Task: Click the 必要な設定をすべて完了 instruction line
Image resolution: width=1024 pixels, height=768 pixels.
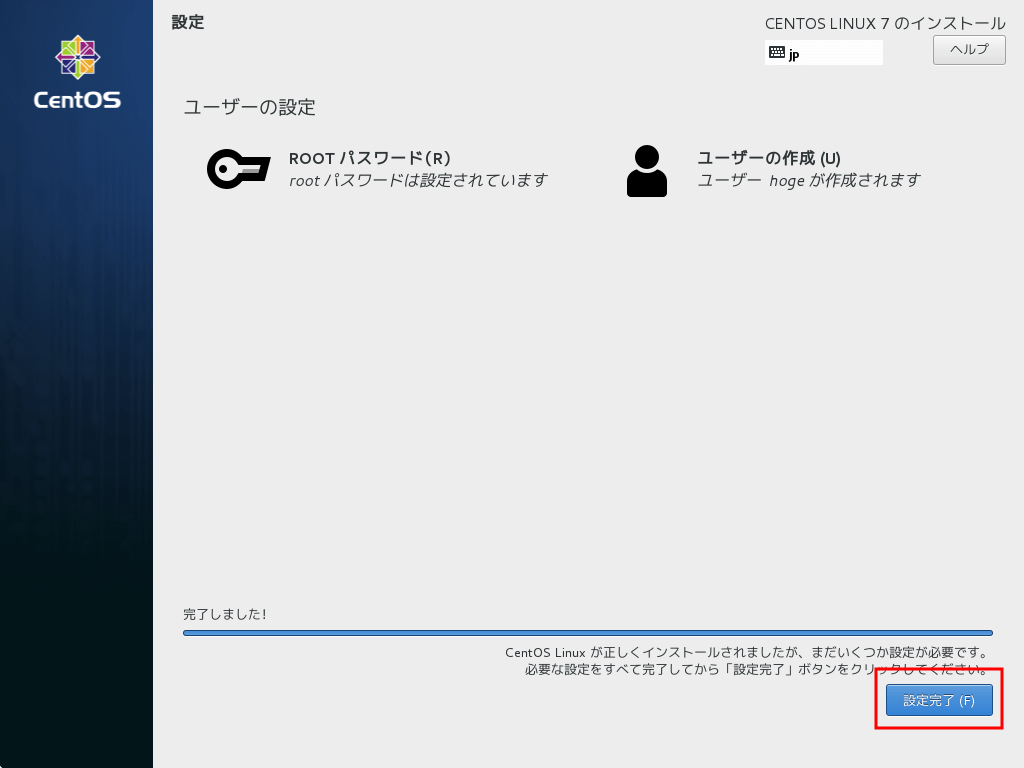Action: pyautogui.click(x=758, y=669)
